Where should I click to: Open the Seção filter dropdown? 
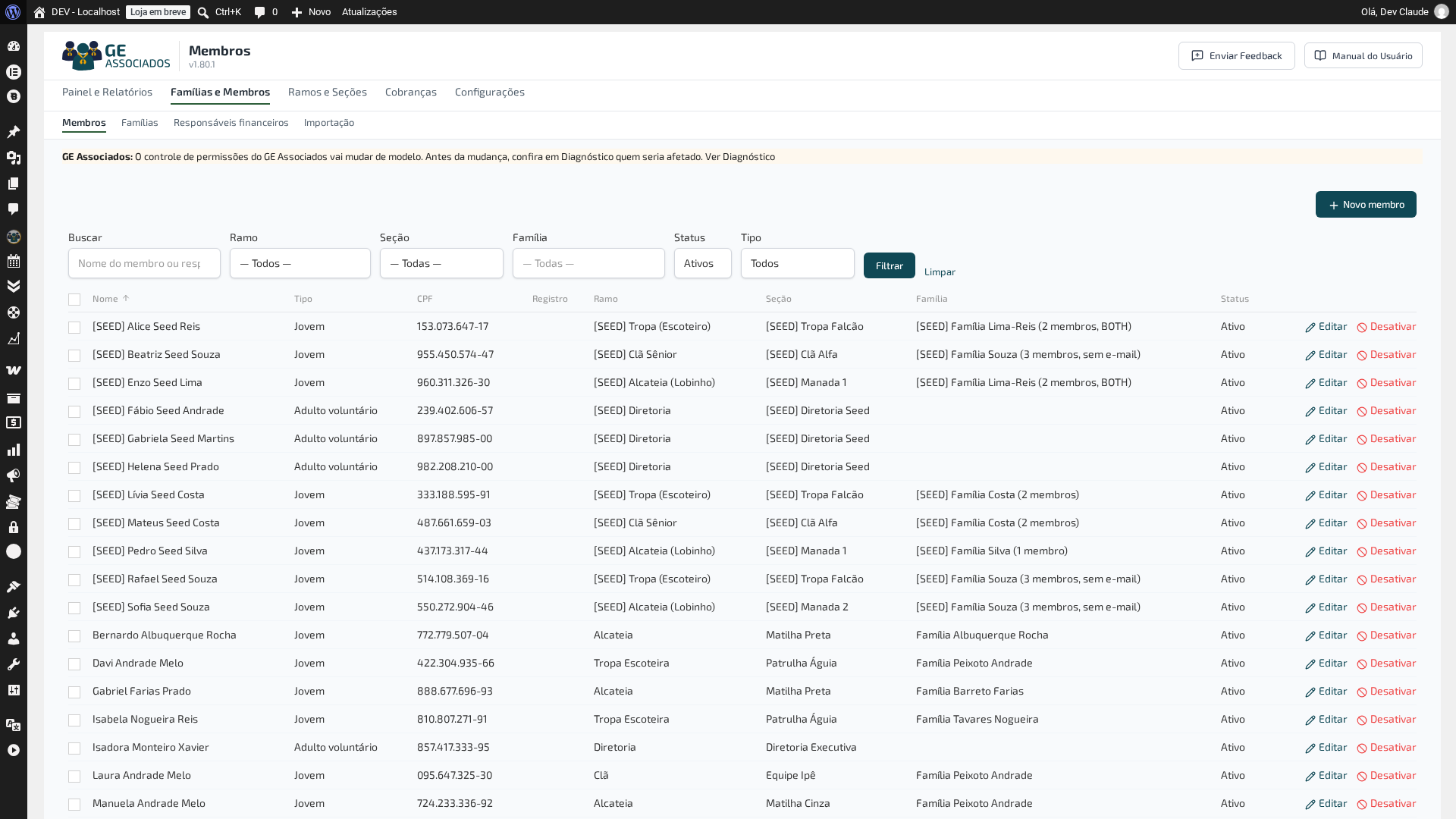pyautogui.click(x=441, y=263)
